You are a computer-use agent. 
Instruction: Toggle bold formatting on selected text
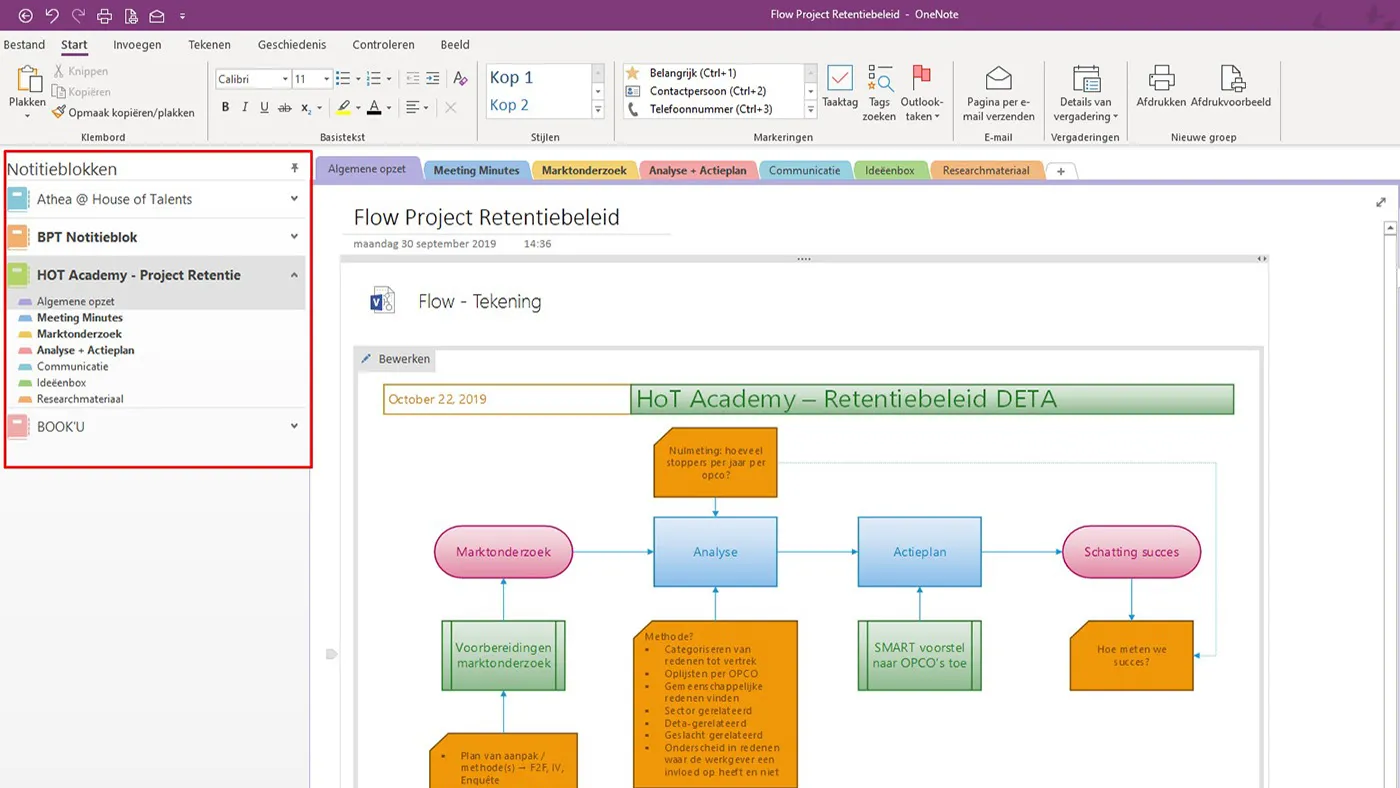(x=225, y=107)
